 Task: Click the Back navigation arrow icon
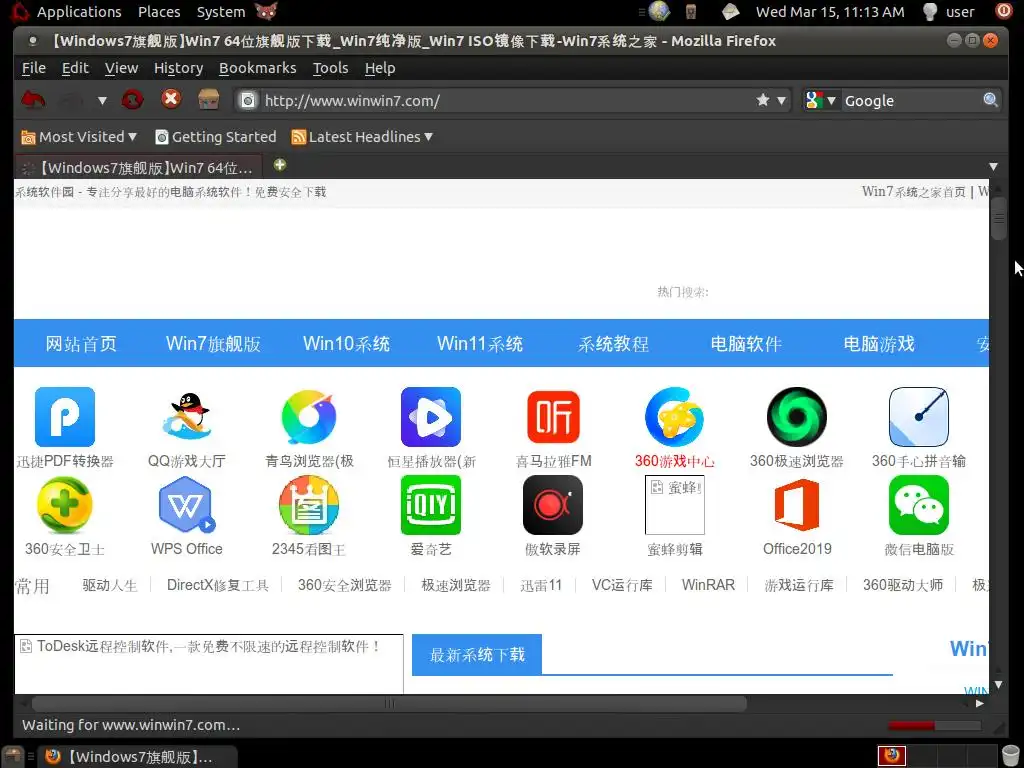(33, 100)
